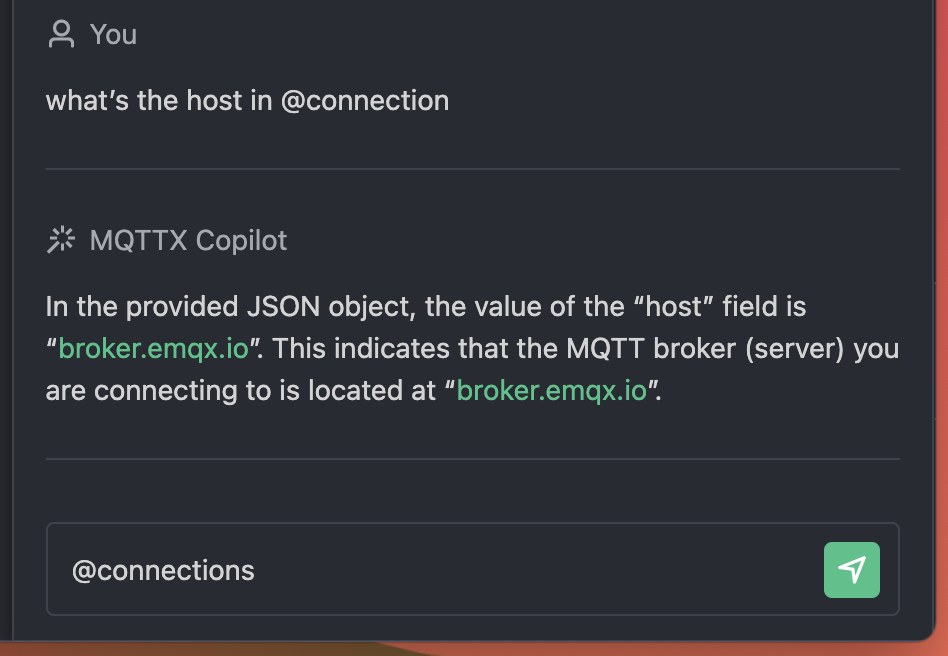Click the "You" sender label
The image size is (948, 656).
pos(113,35)
